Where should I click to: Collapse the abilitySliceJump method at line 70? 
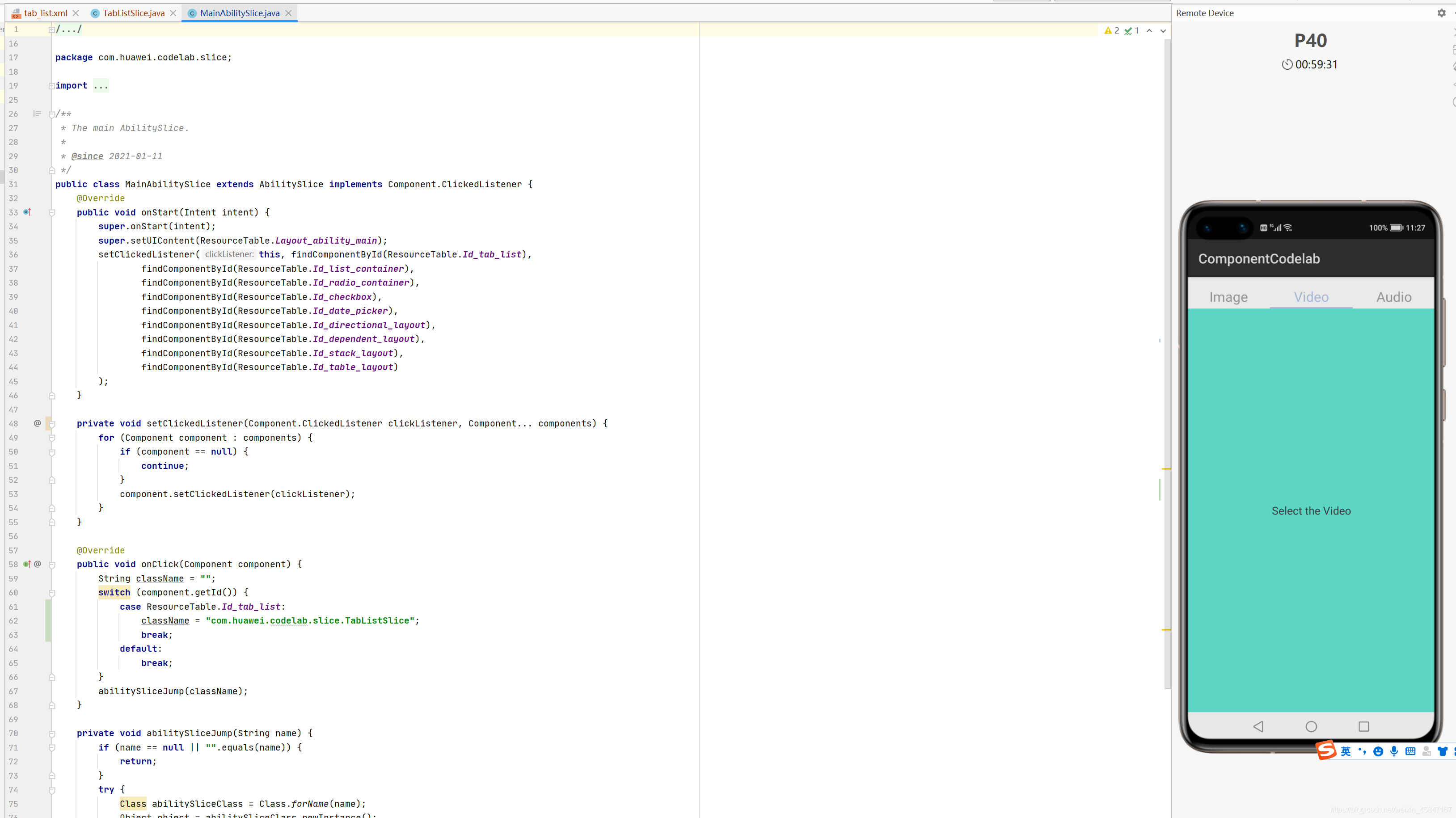click(51, 734)
